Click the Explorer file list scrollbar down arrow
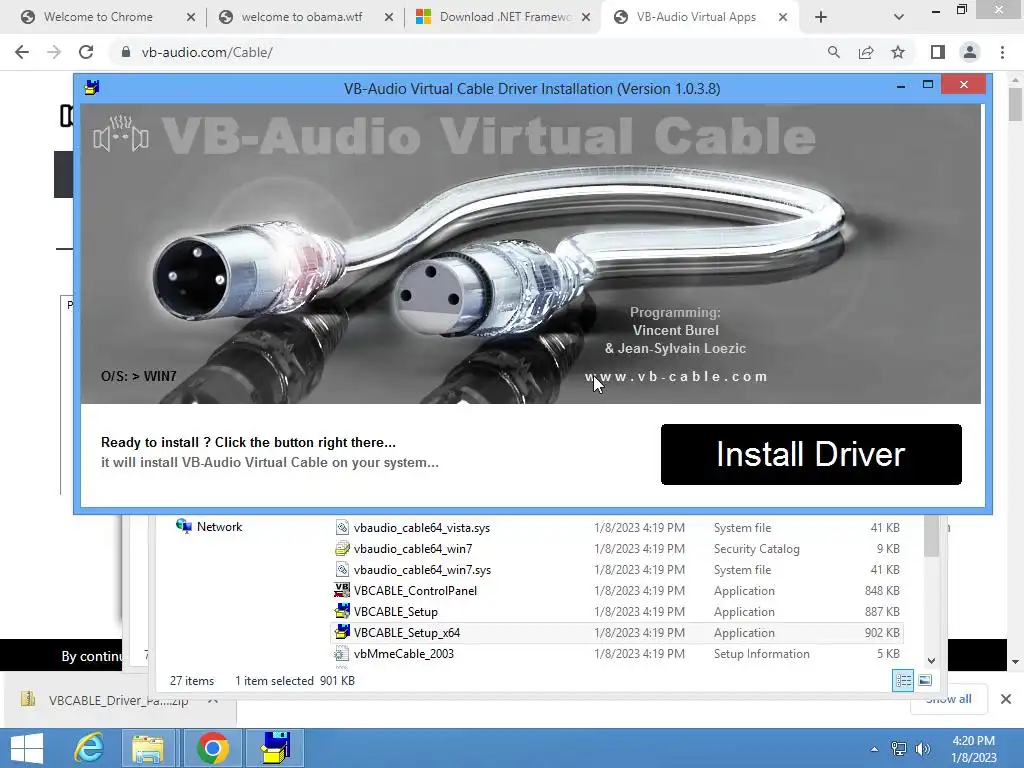 click(x=931, y=661)
